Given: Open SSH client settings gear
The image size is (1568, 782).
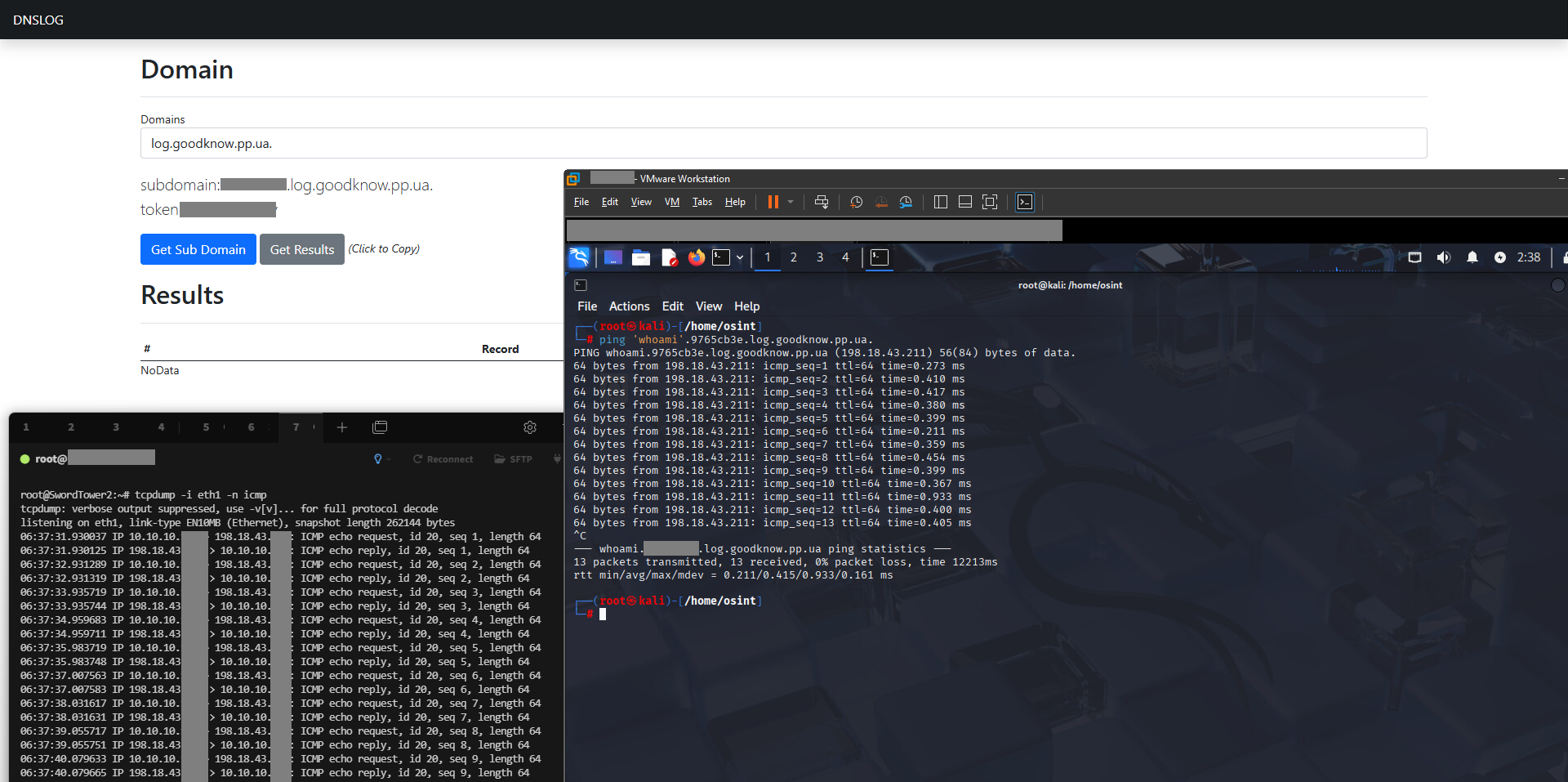Looking at the screenshot, I should (x=530, y=427).
